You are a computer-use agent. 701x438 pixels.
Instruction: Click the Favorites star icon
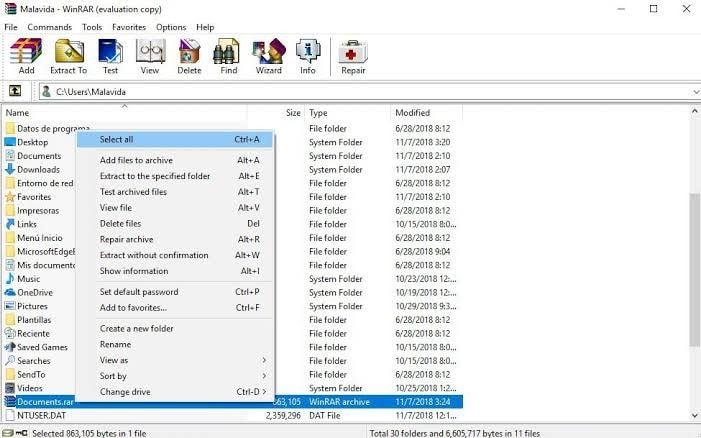click(10, 197)
